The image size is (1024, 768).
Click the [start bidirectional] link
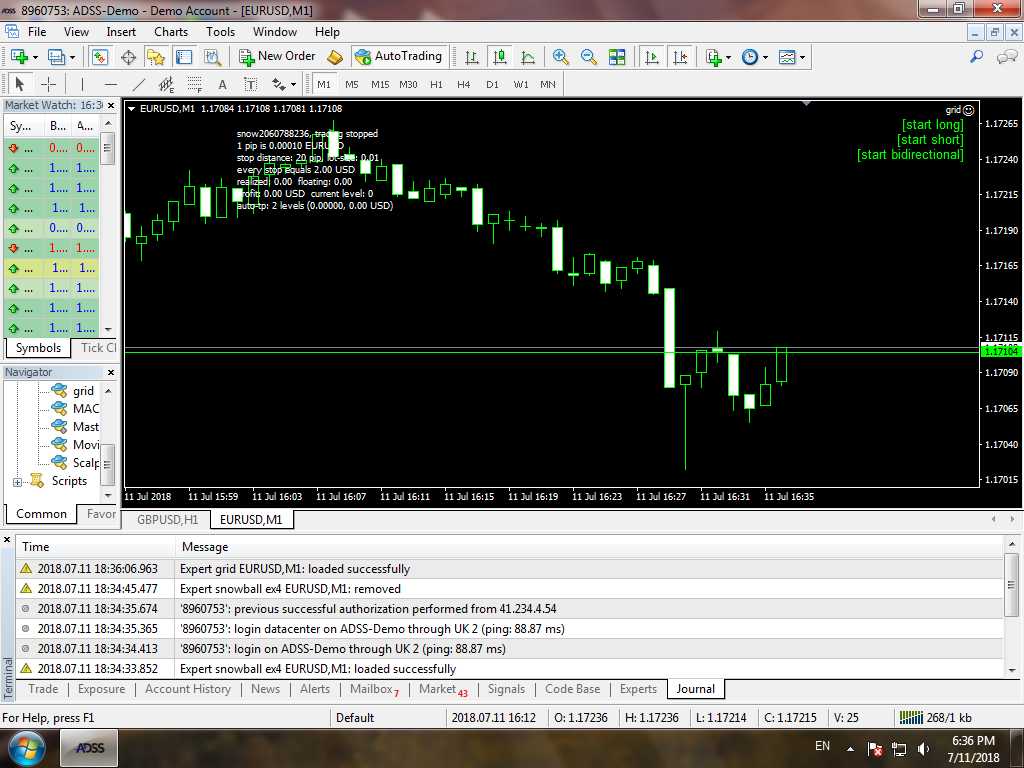tap(910, 155)
